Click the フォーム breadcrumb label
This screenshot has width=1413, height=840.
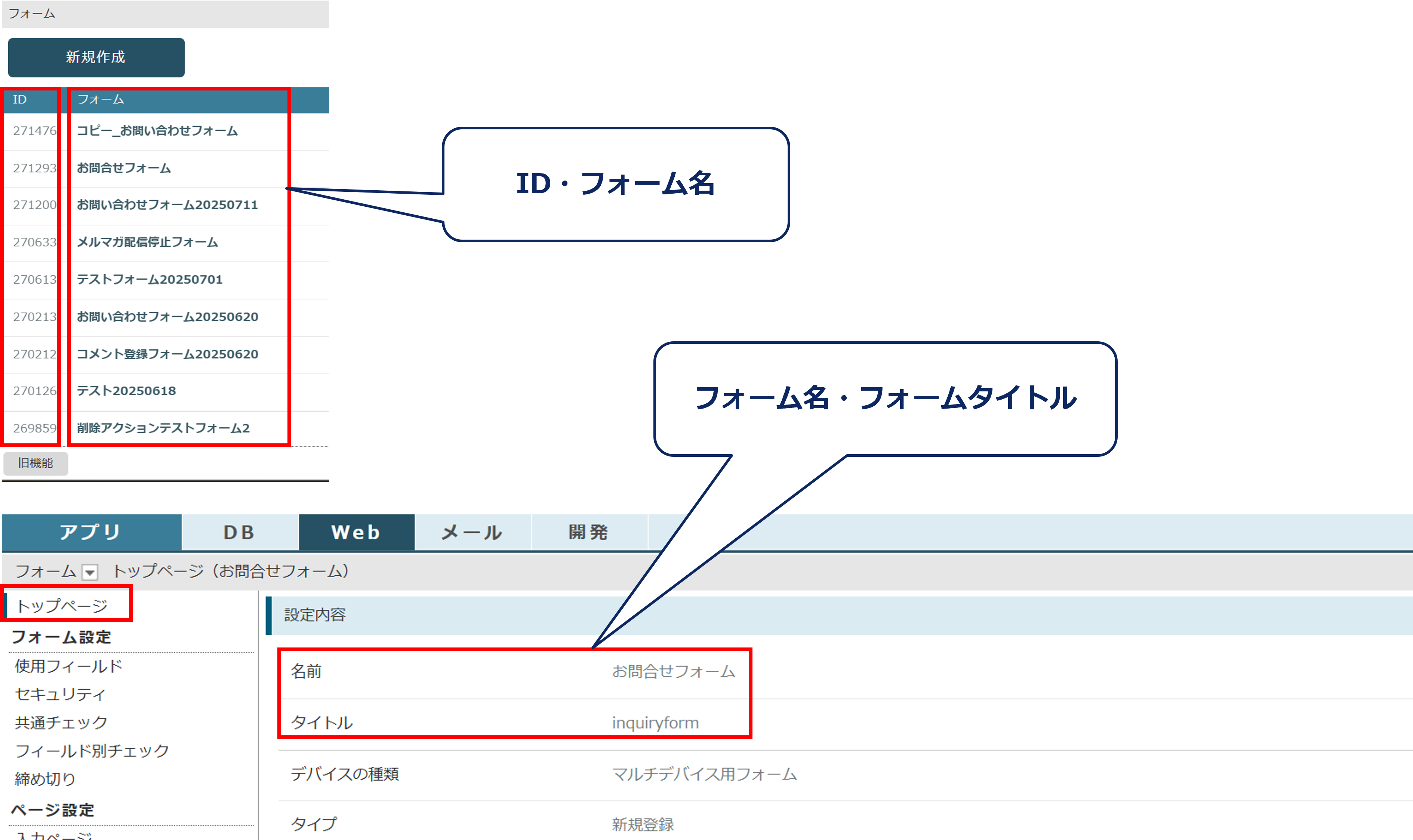click(x=46, y=571)
